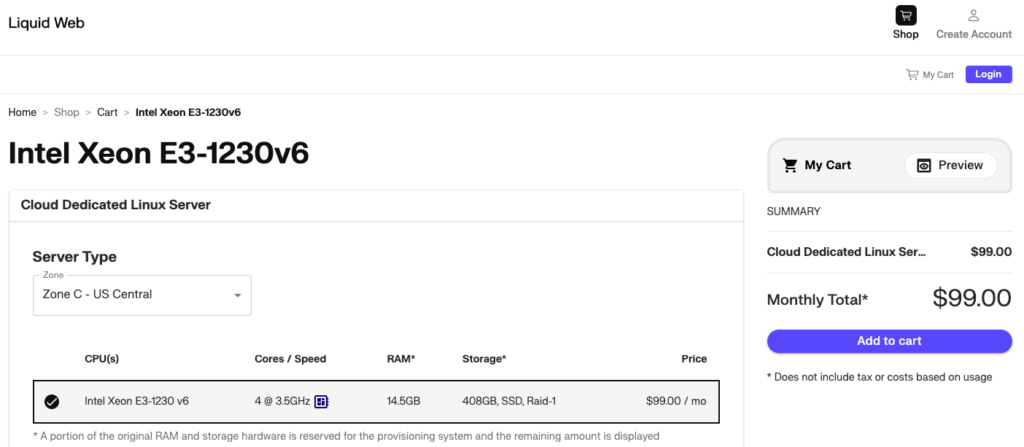
Task: Click the small My Cart icon beside Login
Action: pyautogui.click(x=912, y=74)
